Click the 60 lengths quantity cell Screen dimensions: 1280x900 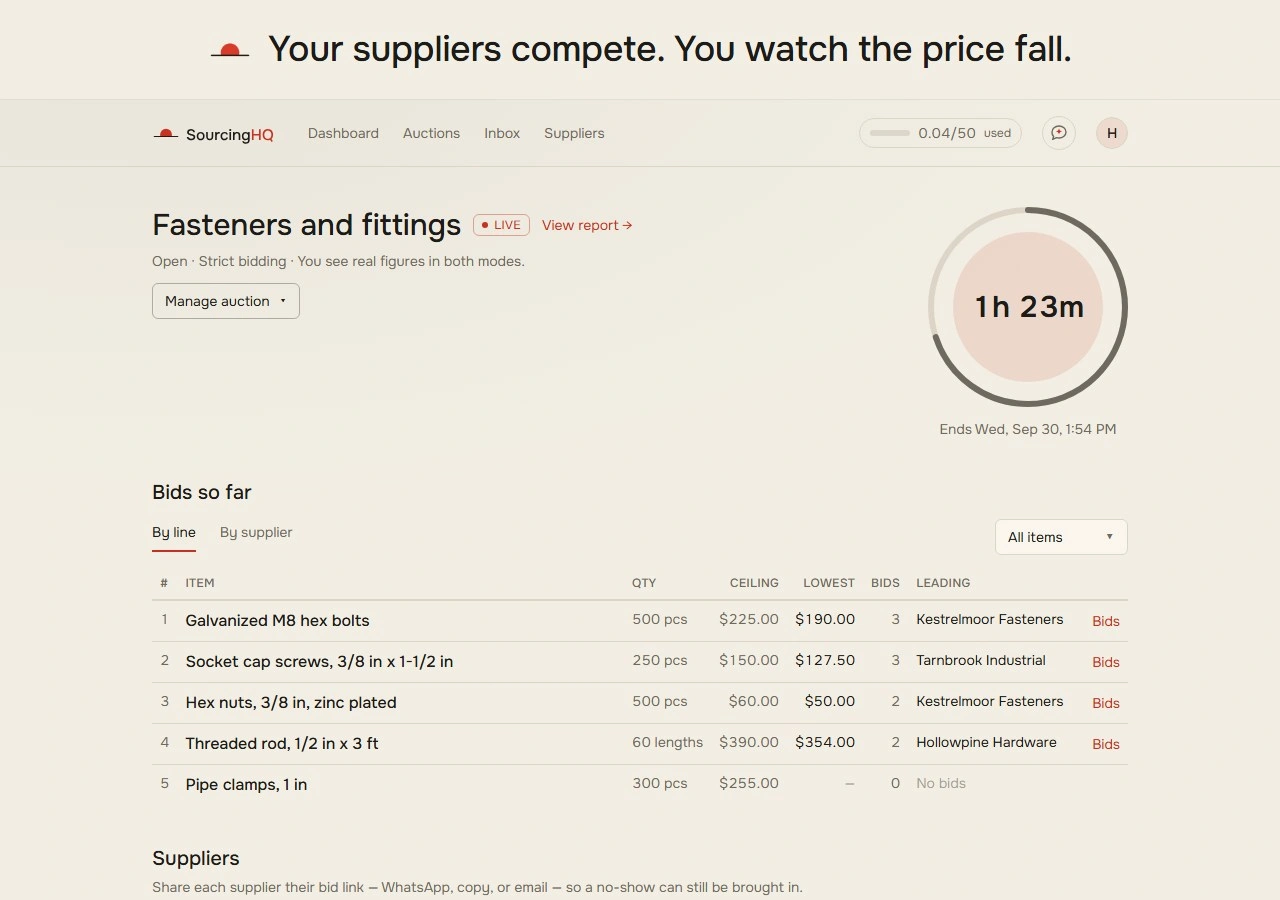[x=667, y=743]
